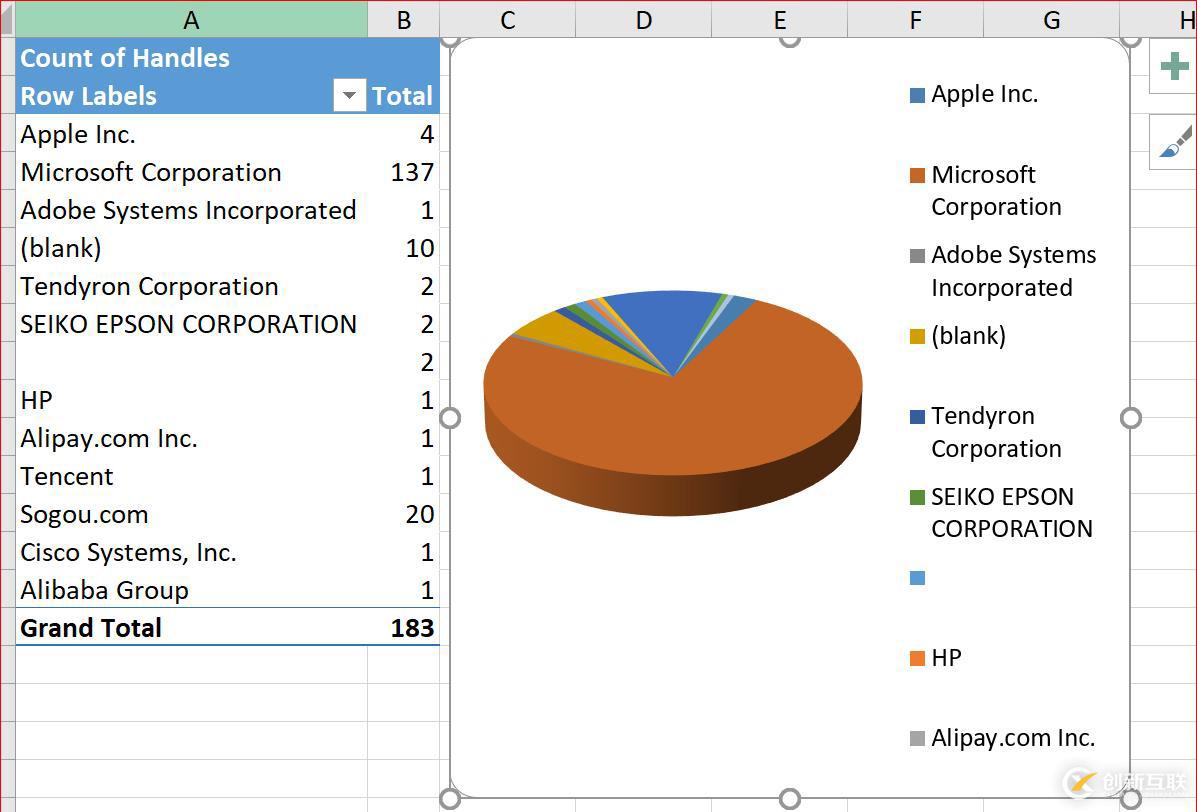The width and height of the screenshot is (1197, 812).
Task: Select column D header
Action: (x=644, y=19)
